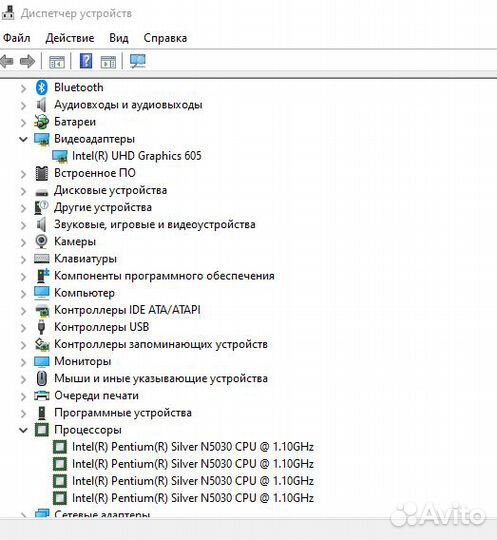Click the display adapter icon beside Видеоадаптеры
The width and height of the screenshot is (497, 540).
[x=42, y=139]
